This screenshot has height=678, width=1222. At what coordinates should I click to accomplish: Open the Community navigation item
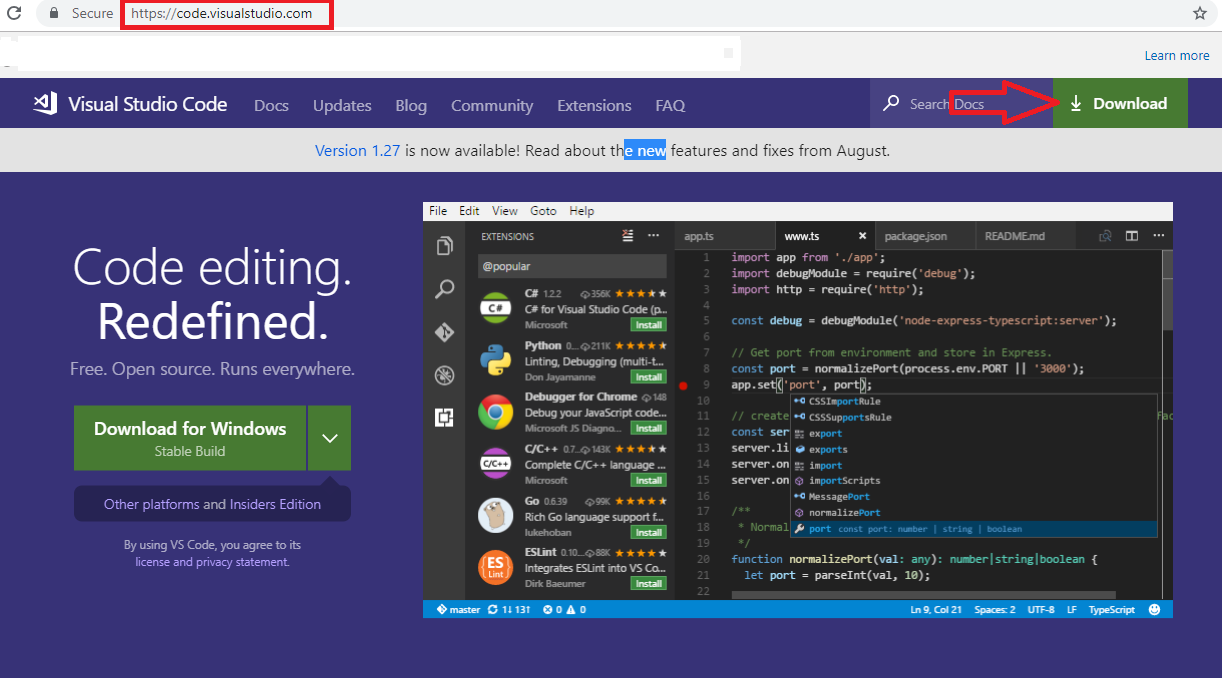pyautogui.click(x=492, y=105)
